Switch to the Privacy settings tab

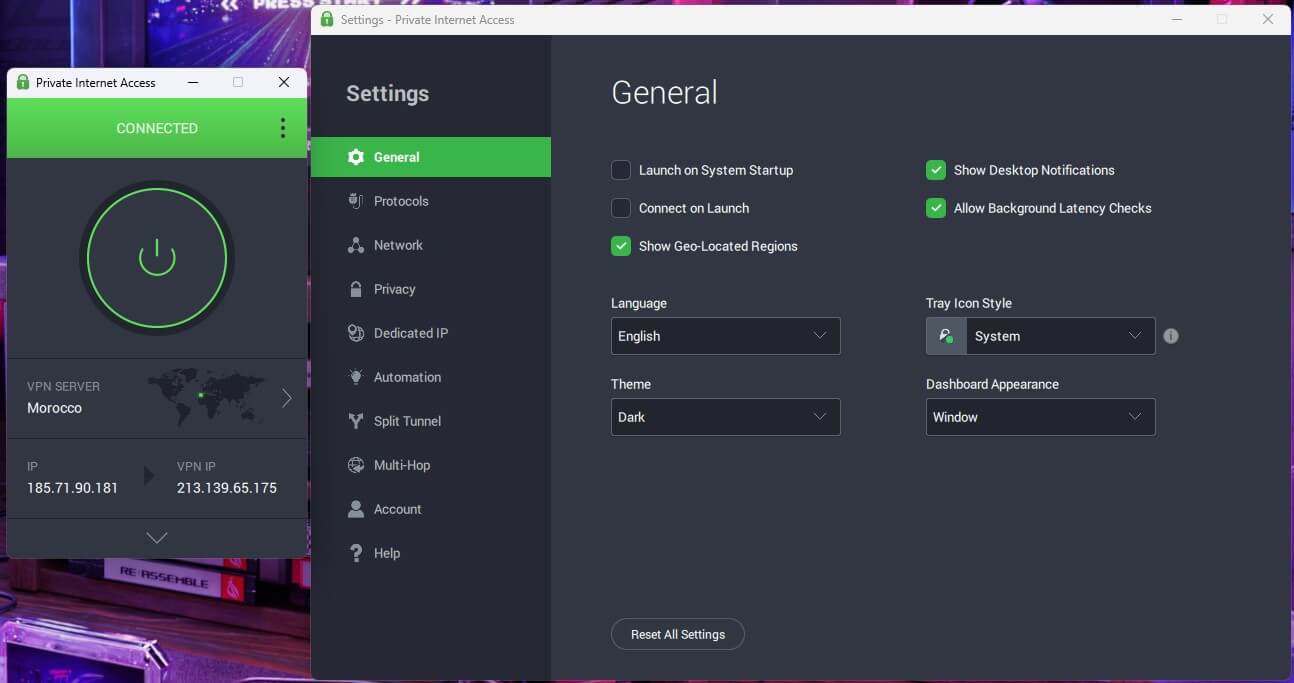431,289
